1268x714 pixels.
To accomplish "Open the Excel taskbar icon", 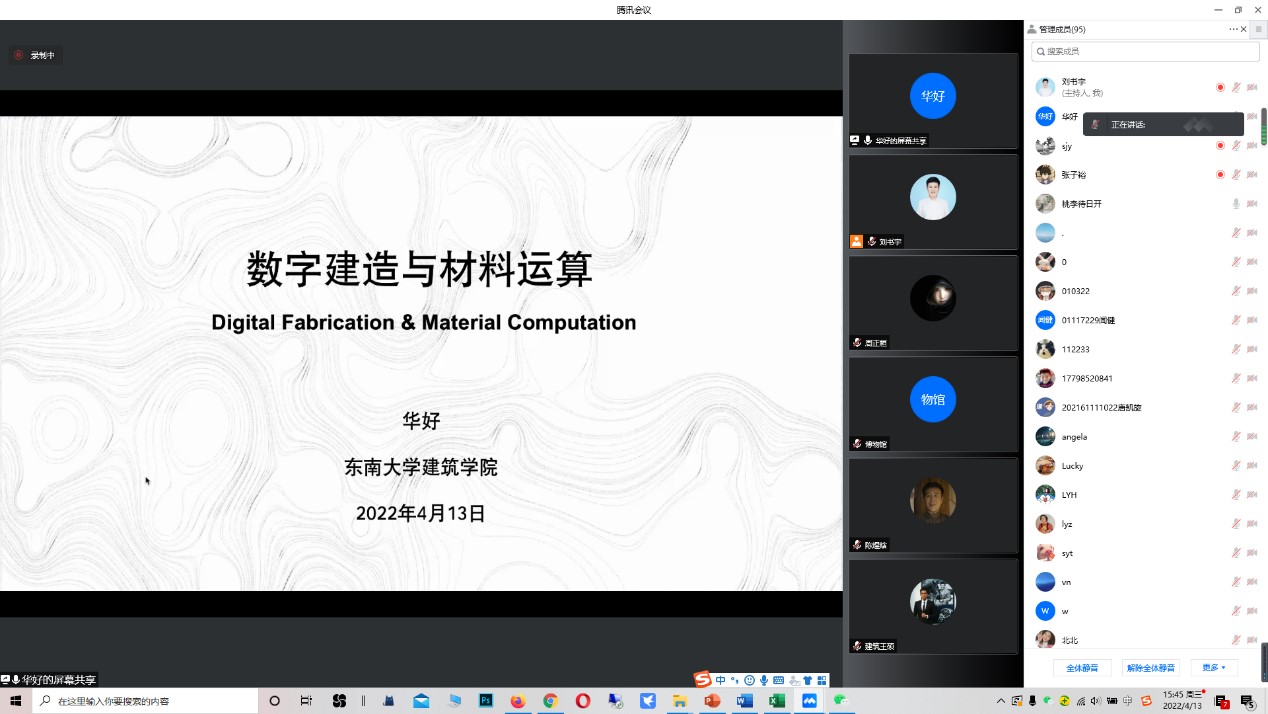I will [776, 701].
